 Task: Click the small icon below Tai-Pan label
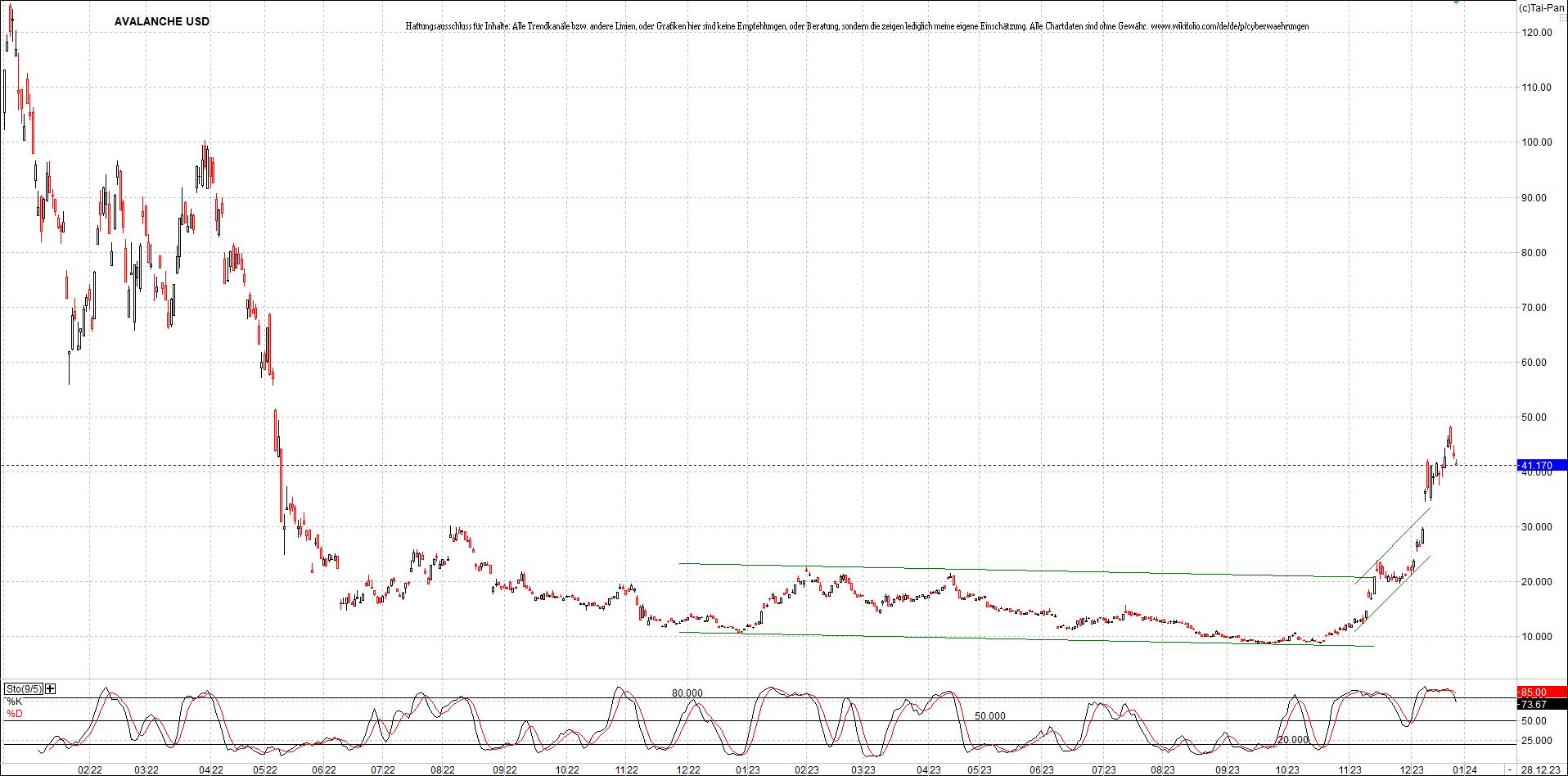pyautogui.click(x=1562, y=17)
